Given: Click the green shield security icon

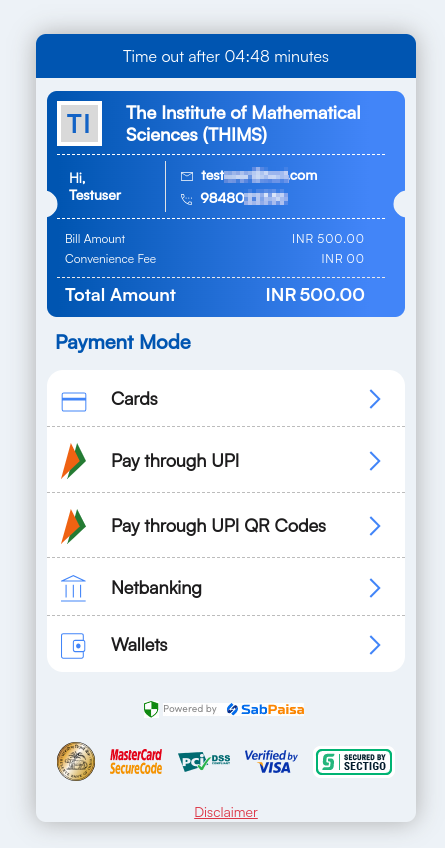Looking at the screenshot, I should coord(151,709).
